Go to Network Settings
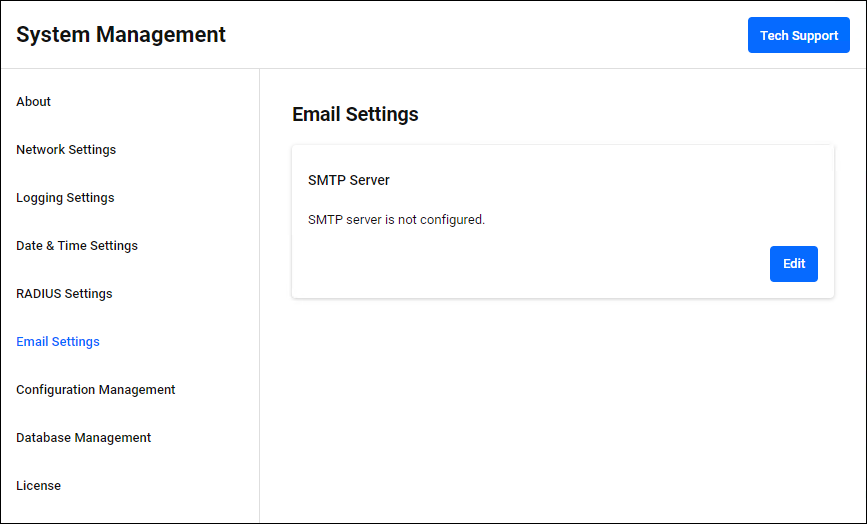 [66, 150]
